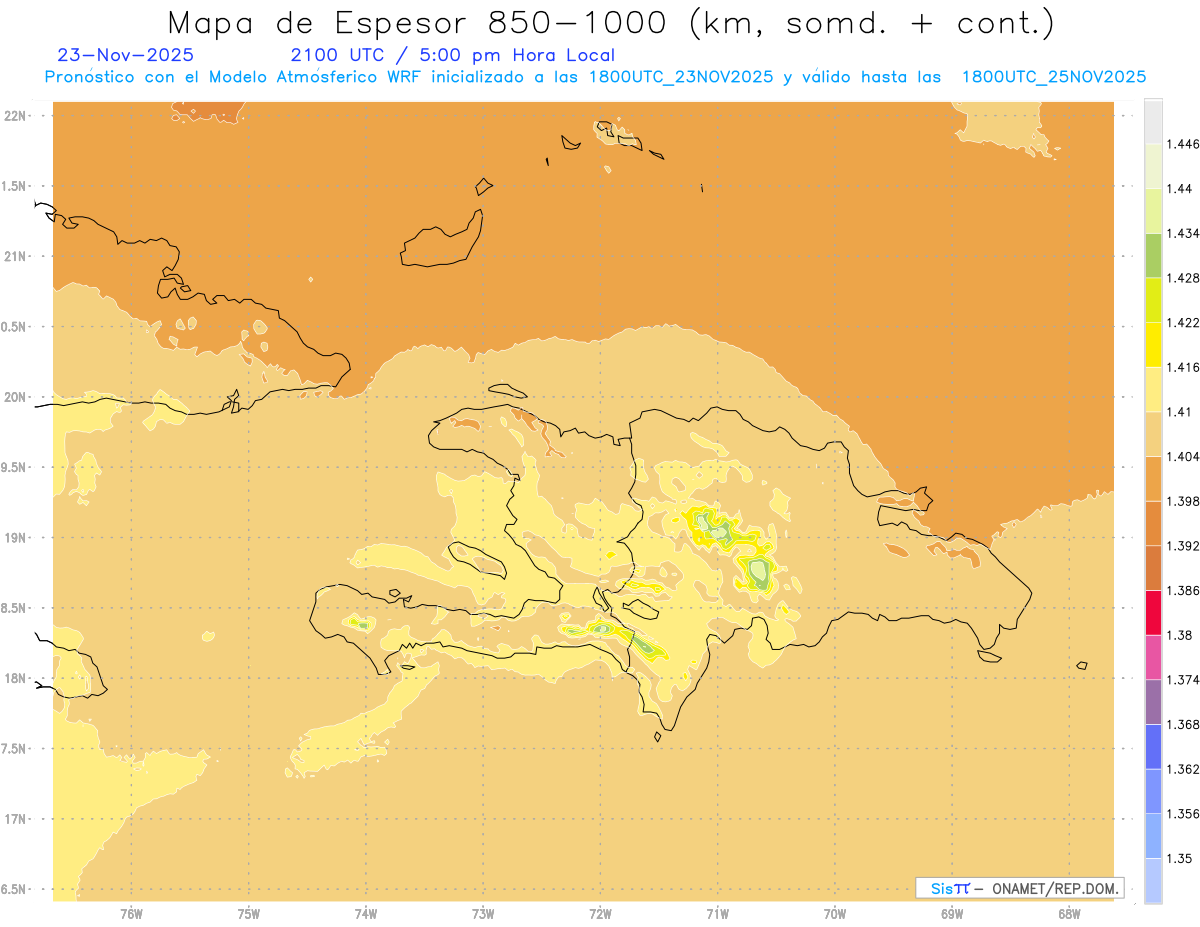Select the pale yellow swatch between 1.41 and 1.416

click(x=1153, y=389)
